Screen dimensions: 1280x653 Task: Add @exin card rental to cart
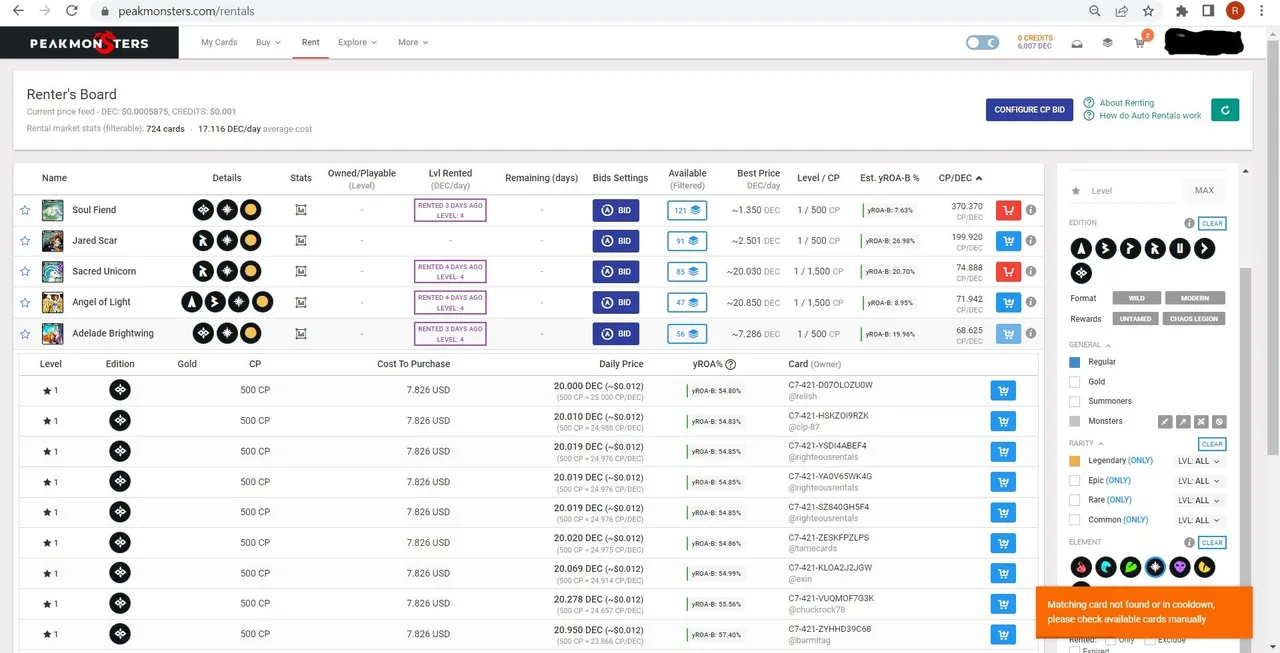[x=1002, y=574]
